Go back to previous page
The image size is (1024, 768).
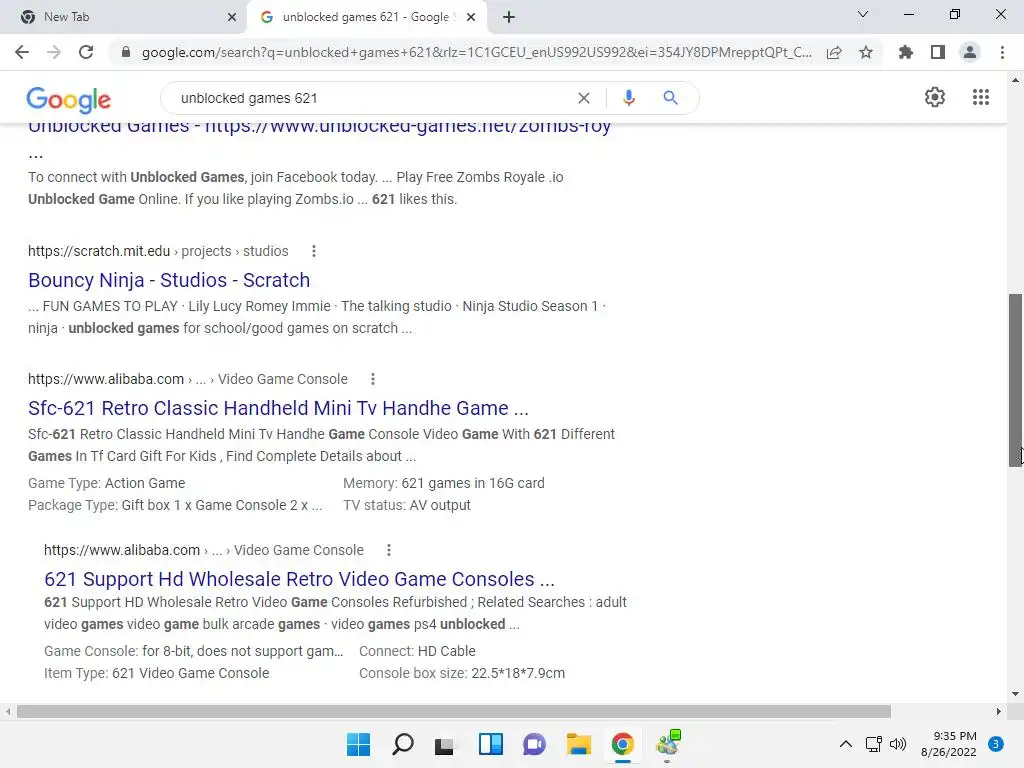[22, 52]
